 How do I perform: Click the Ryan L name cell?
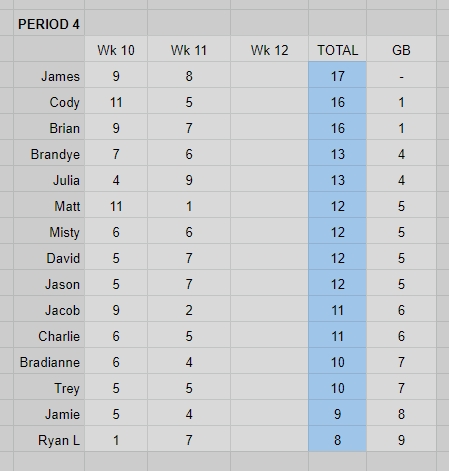(49, 439)
